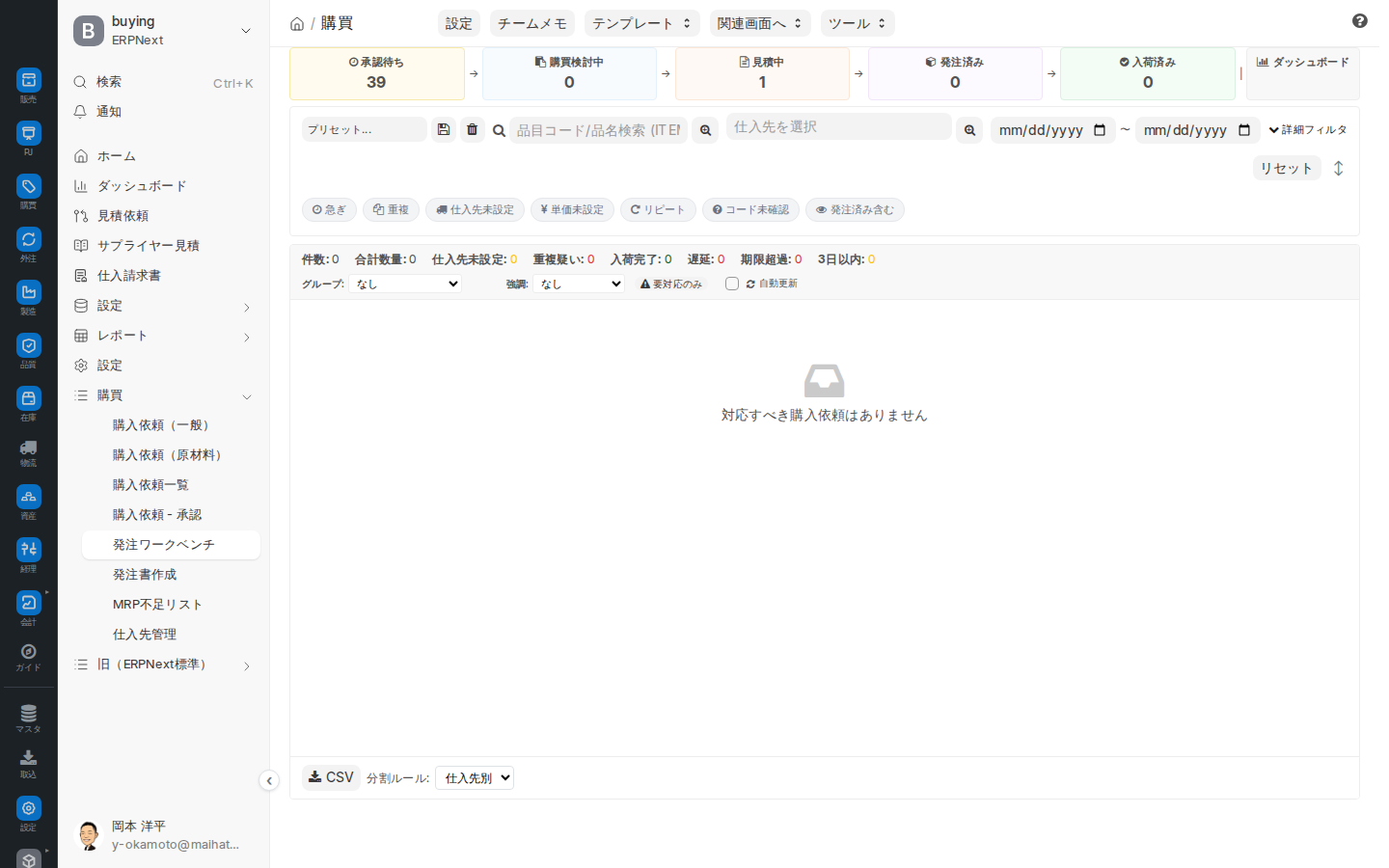
Task: Open the 会計 module icon
Action: click(29, 603)
